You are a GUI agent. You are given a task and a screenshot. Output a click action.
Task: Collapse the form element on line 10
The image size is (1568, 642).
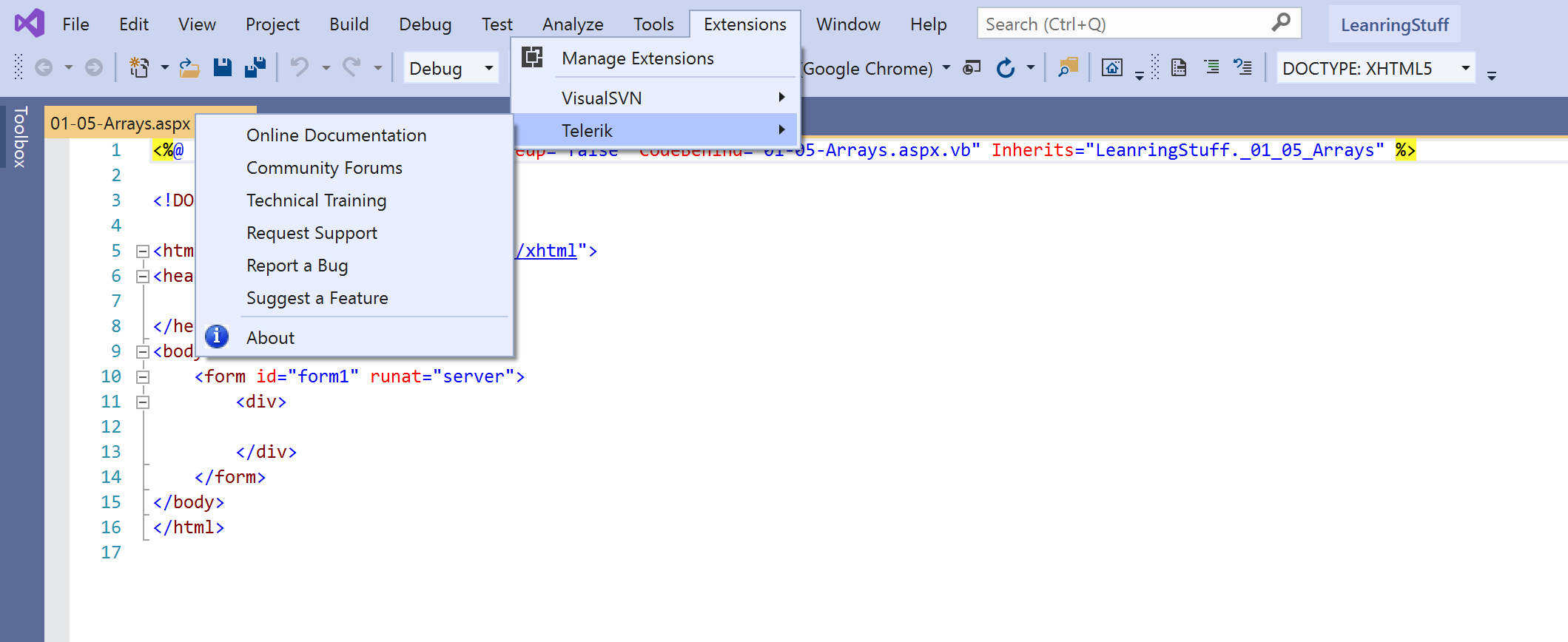(x=143, y=377)
